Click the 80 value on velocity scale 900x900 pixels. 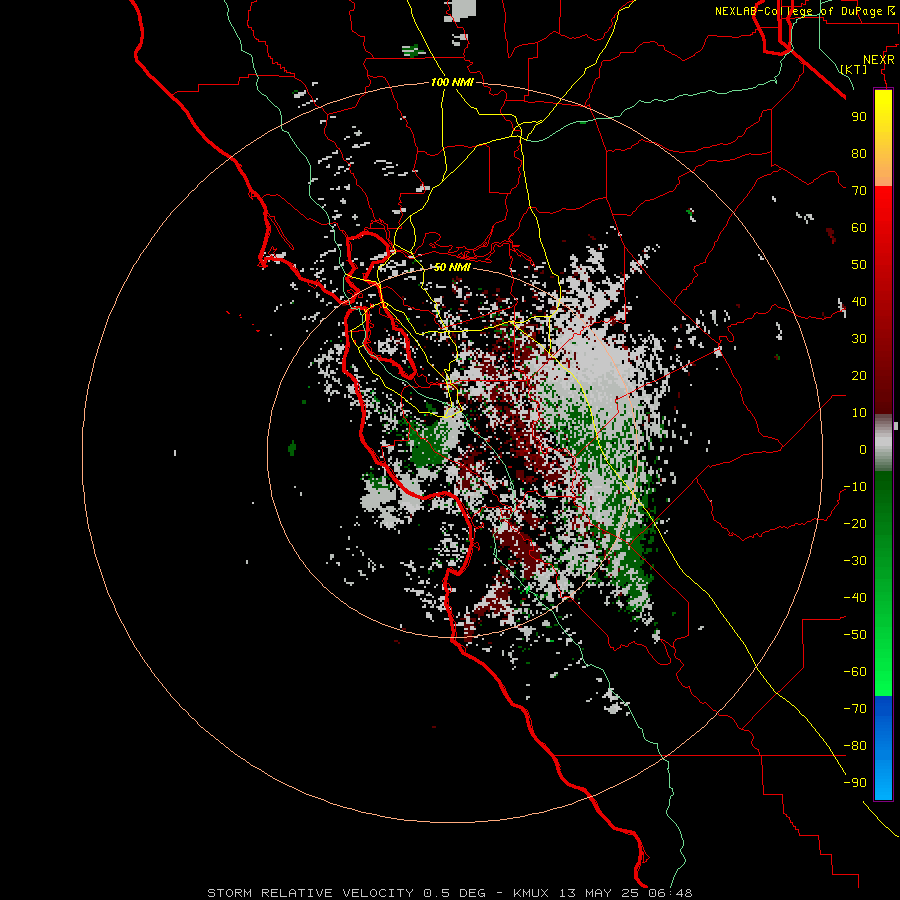(x=859, y=153)
